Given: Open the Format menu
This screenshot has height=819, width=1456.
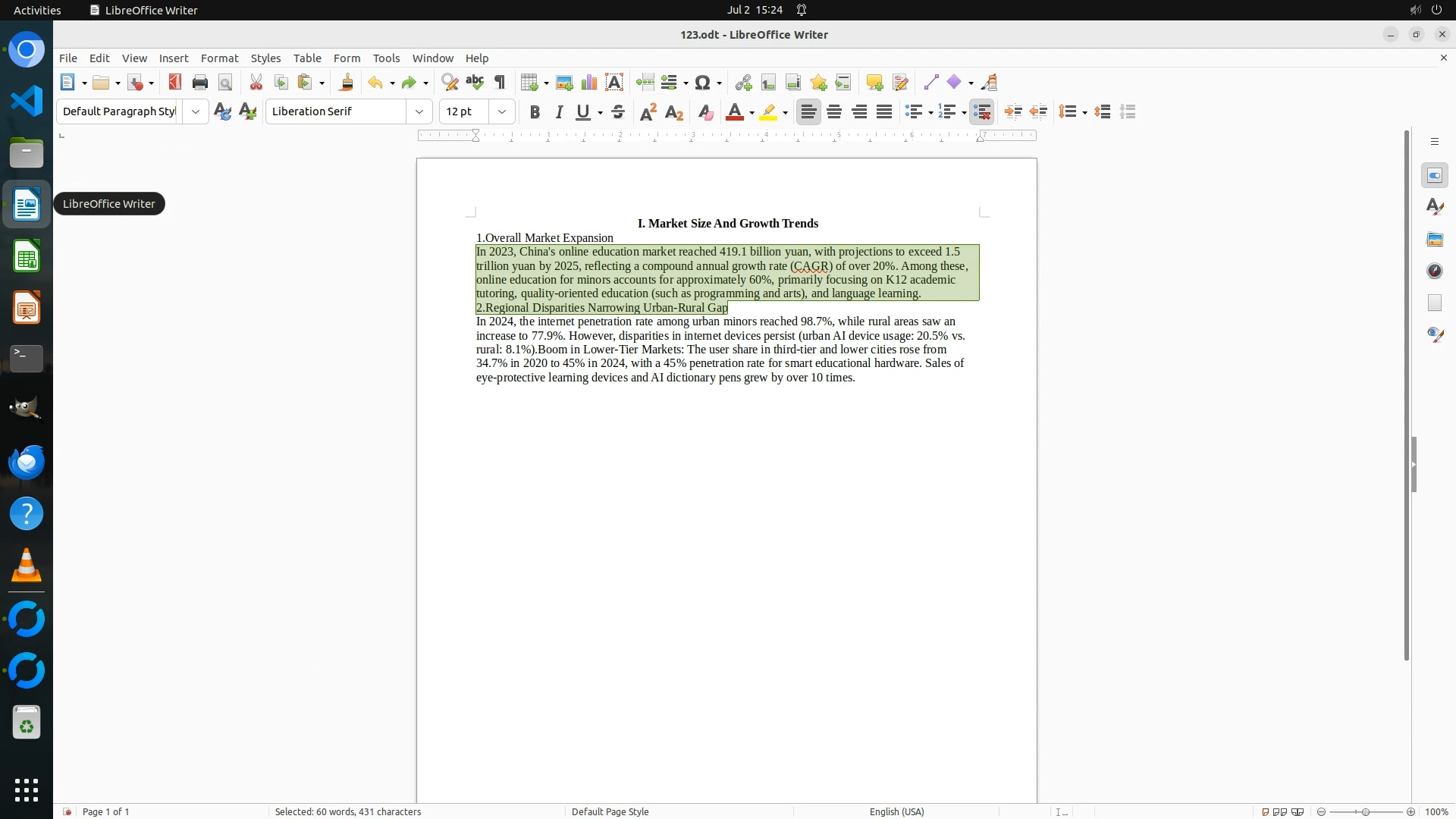Looking at the screenshot, I should tap(219, 58).
